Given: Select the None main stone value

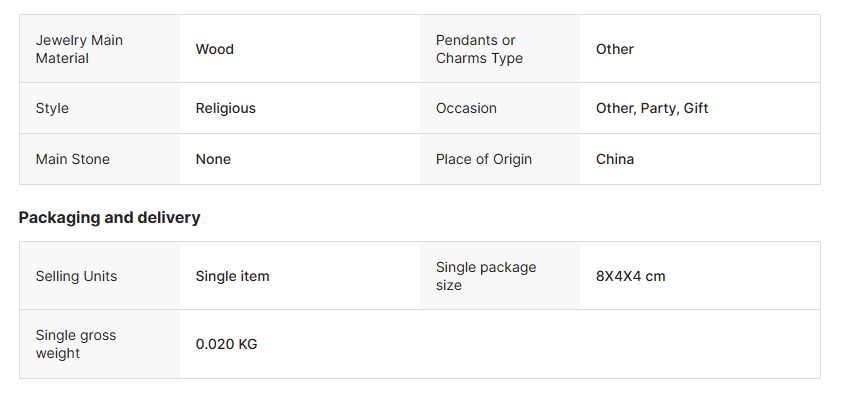Looking at the screenshot, I should click(x=213, y=159).
